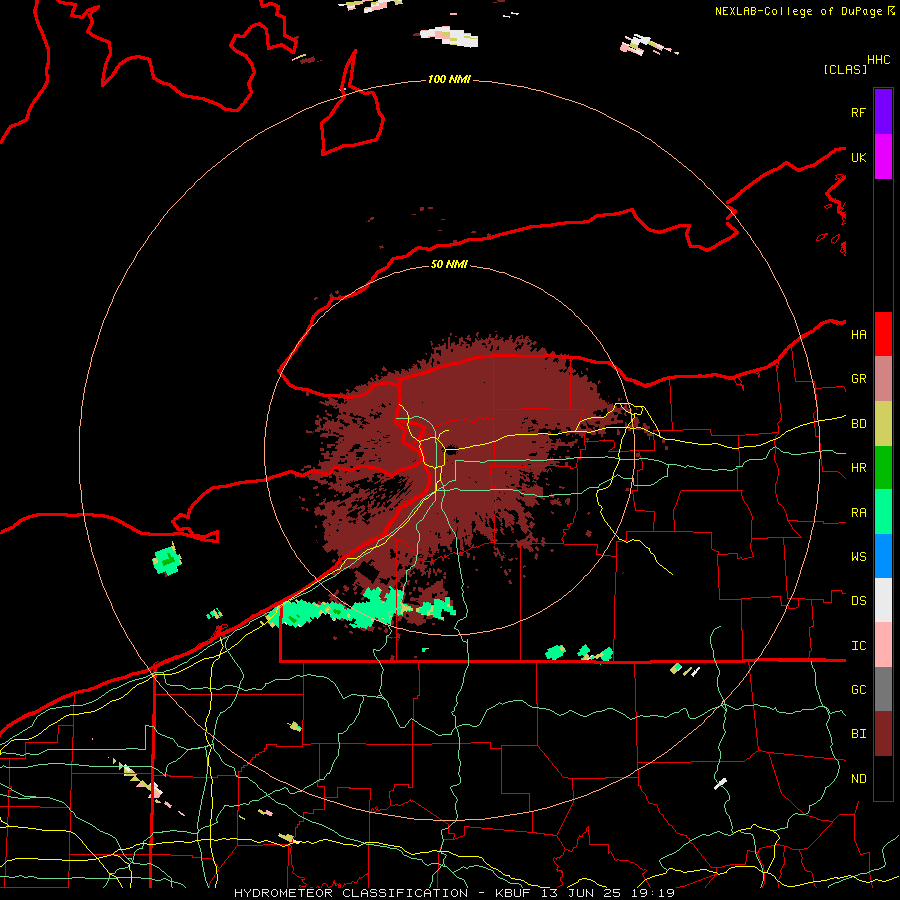Image resolution: width=900 pixels, height=900 pixels.
Task: Click the RF purple legend swatch
Action: [x=883, y=112]
